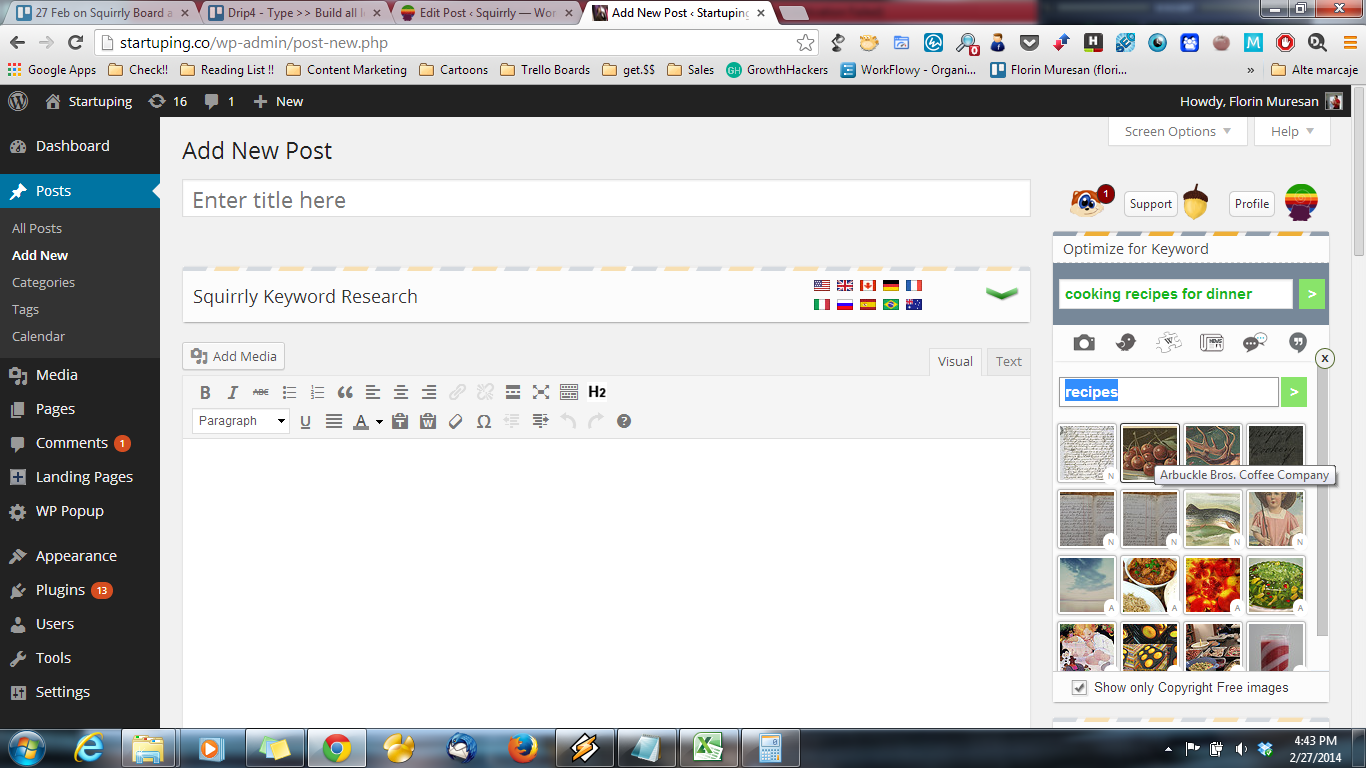Viewport: 1366px width, 768px height.
Task: Toggle distraction-free fullscreen writing mode
Action: pos(541,392)
